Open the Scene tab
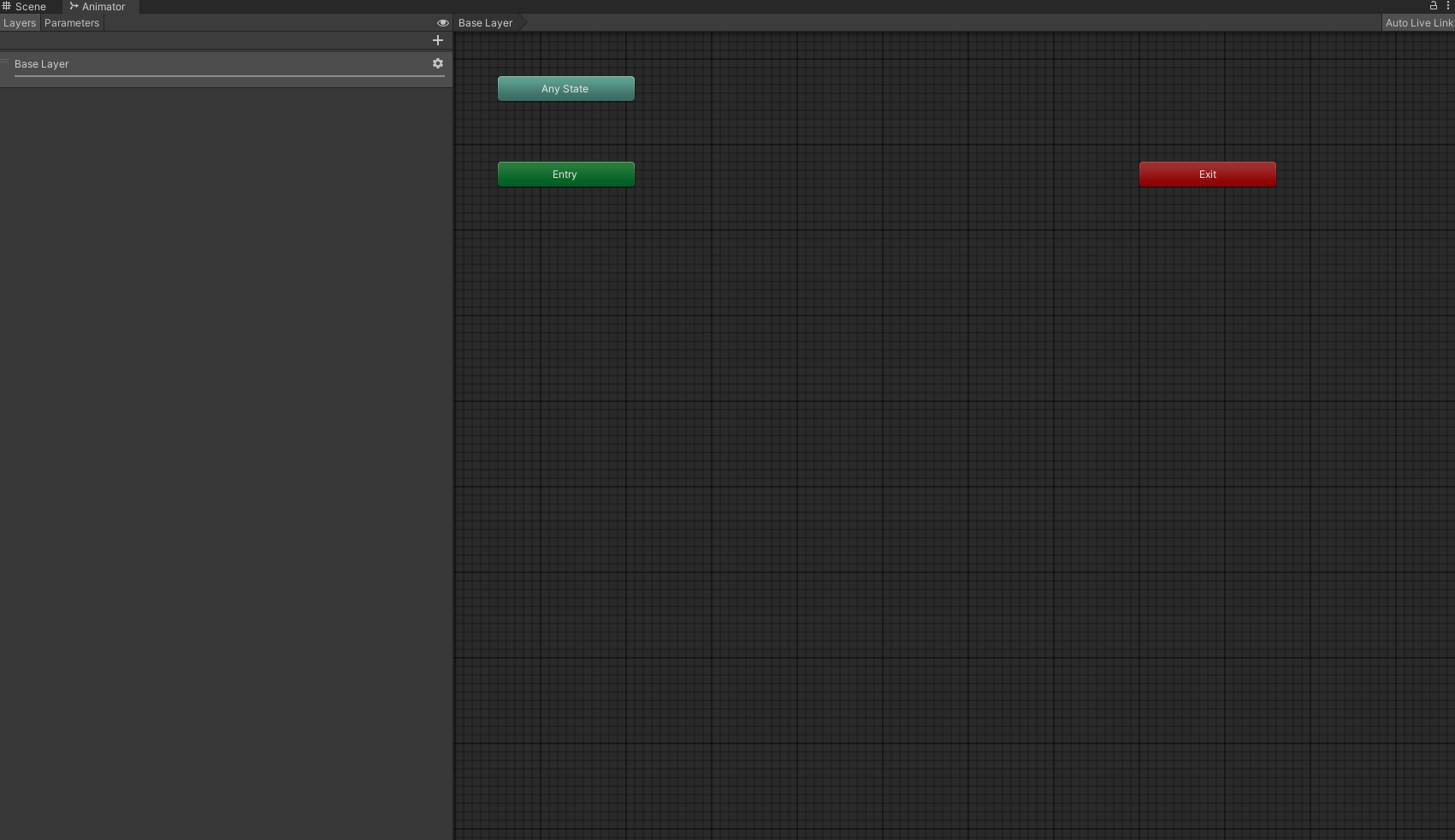1455x840 pixels. [31, 7]
